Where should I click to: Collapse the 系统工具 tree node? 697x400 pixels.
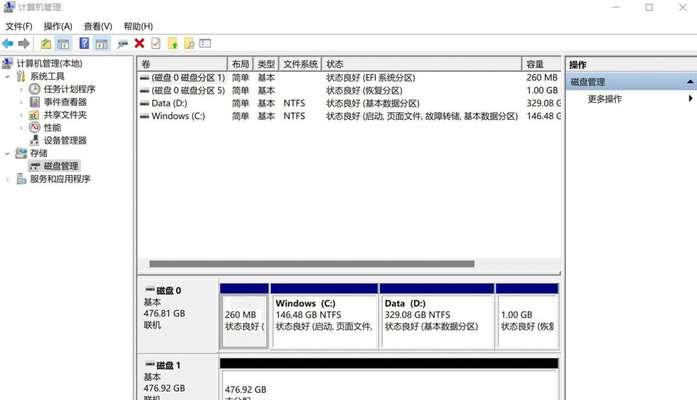[8, 76]
